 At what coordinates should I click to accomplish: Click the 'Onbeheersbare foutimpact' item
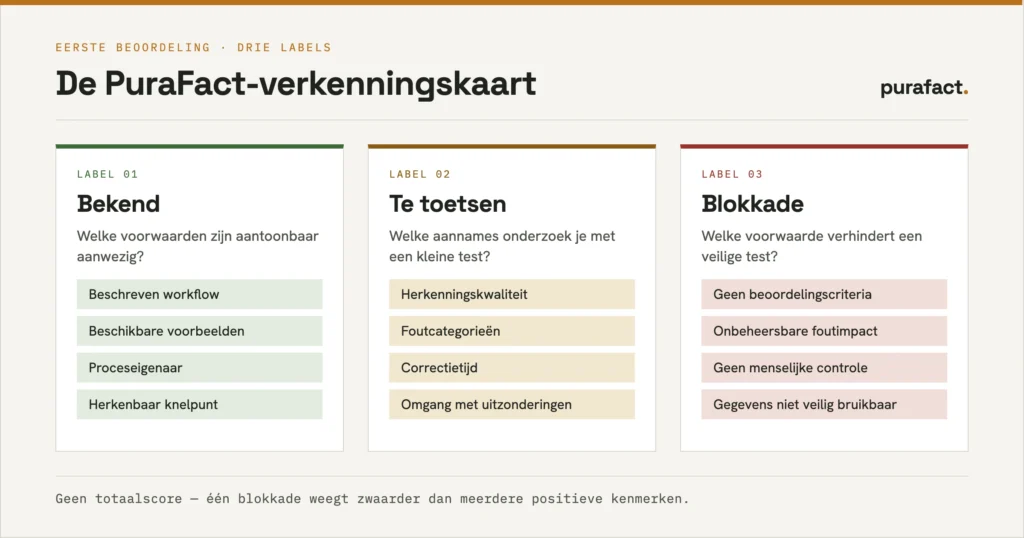(824, 331)
